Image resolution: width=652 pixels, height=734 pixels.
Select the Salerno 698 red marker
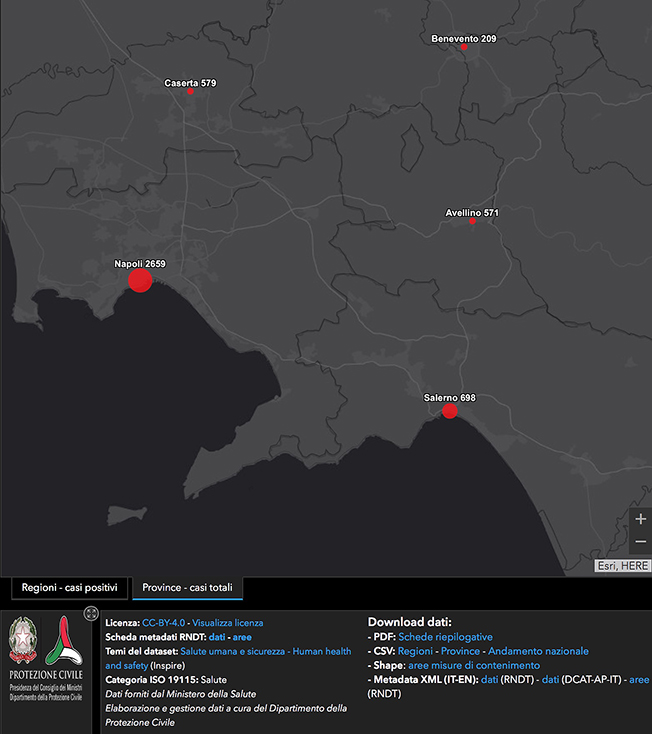click(450, 411)
